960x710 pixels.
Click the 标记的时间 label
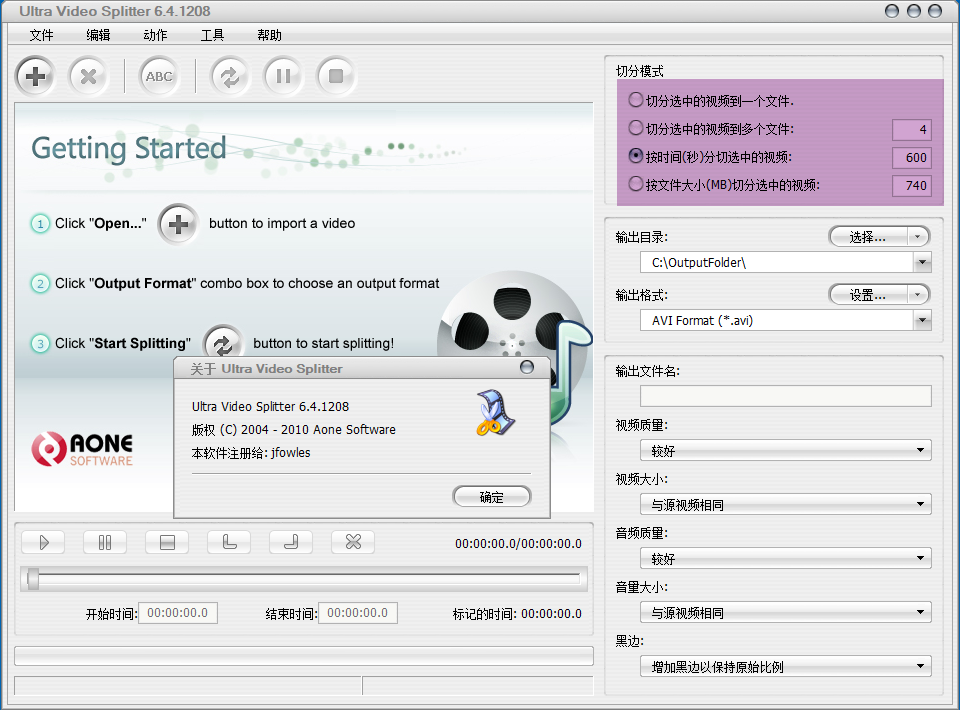[485, 614]
